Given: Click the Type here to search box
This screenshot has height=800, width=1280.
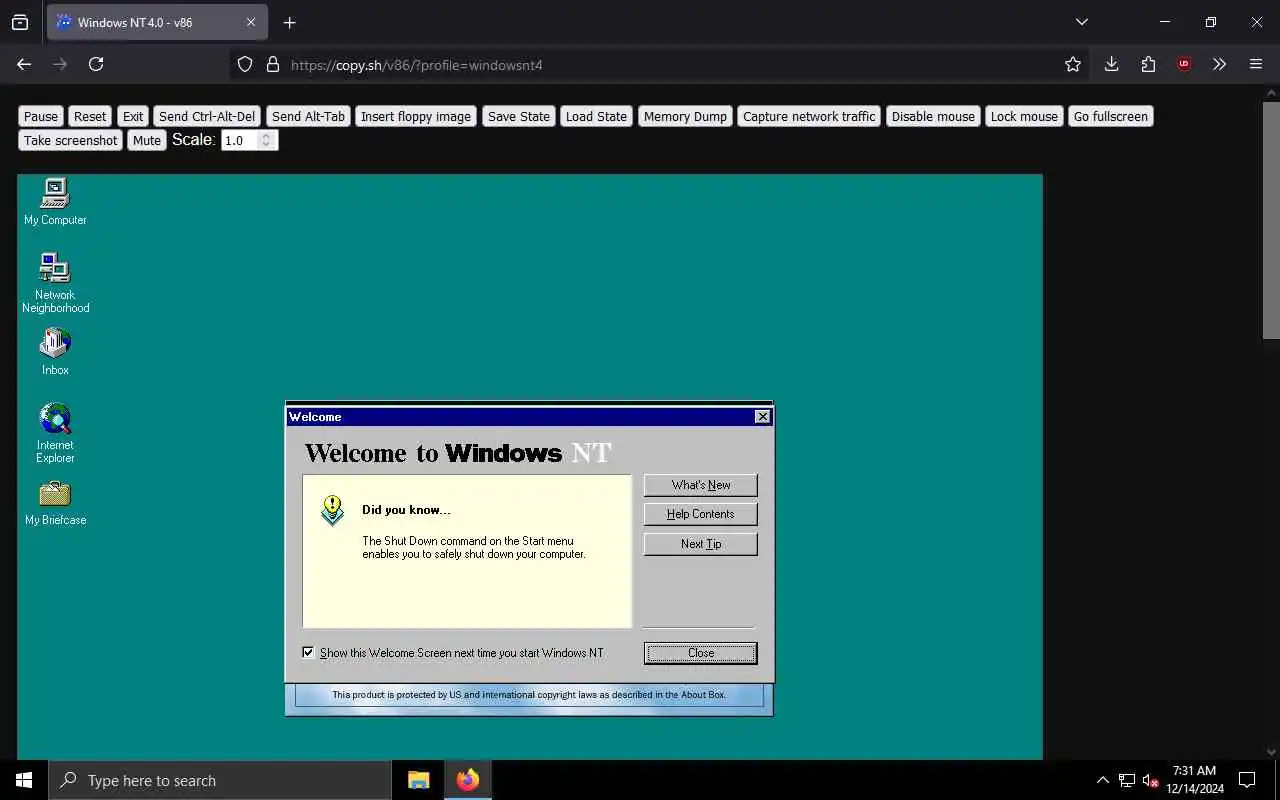Looking at the screenshot, I should pos(220,780).
